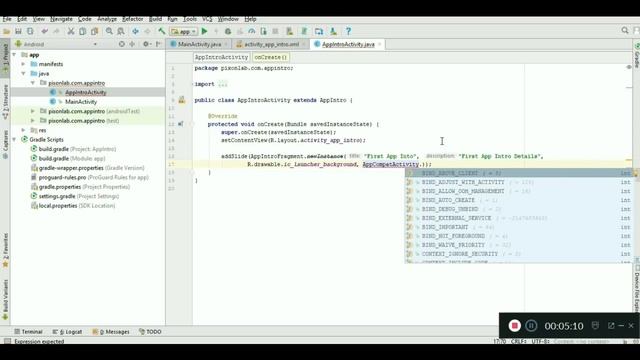
Task: Click the recorder pop-out window icon
Action: pos(611,325)
